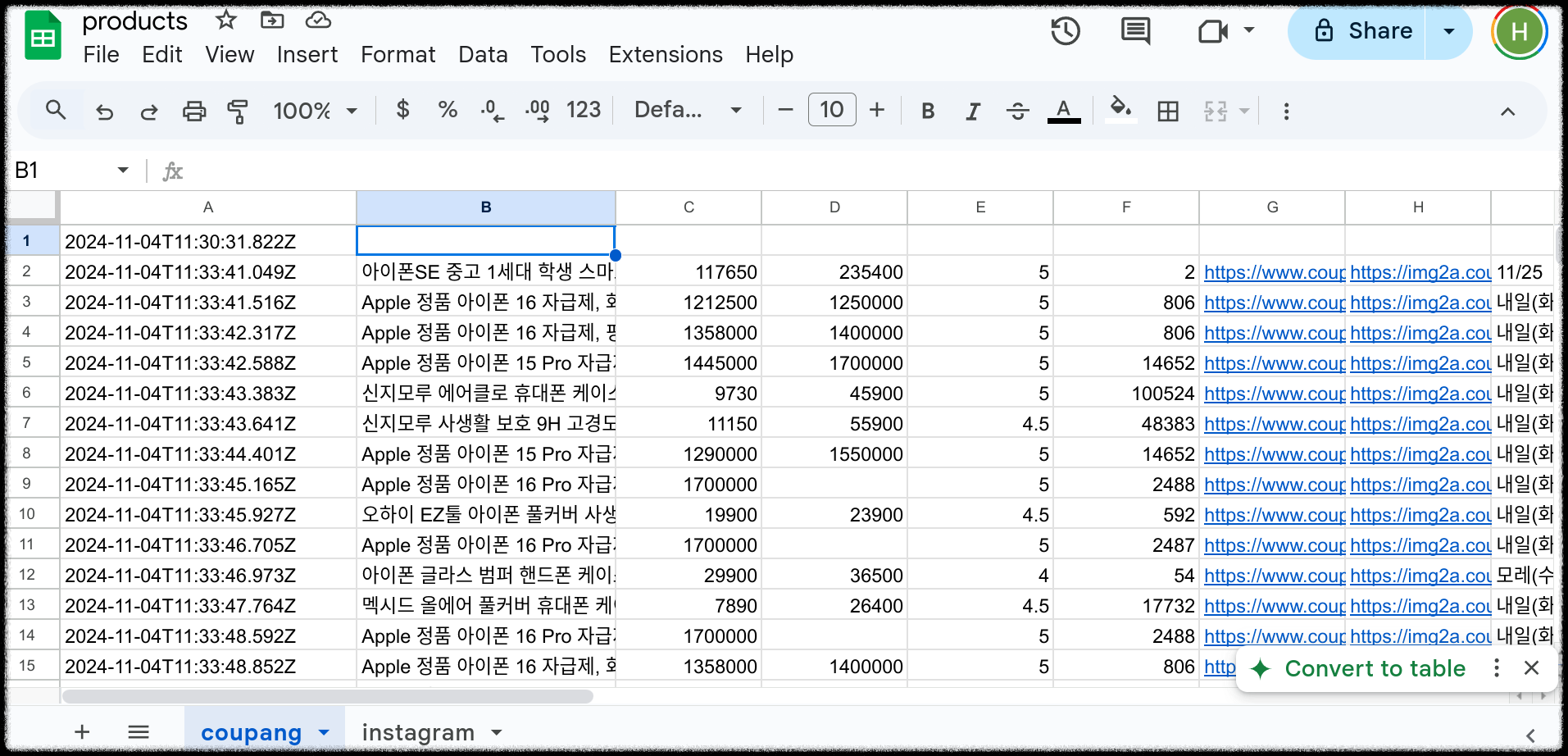Open the 123 number formats menu
Image resolution: width=1568 pixels, height=756 pixels.
(x=584, y=110)
